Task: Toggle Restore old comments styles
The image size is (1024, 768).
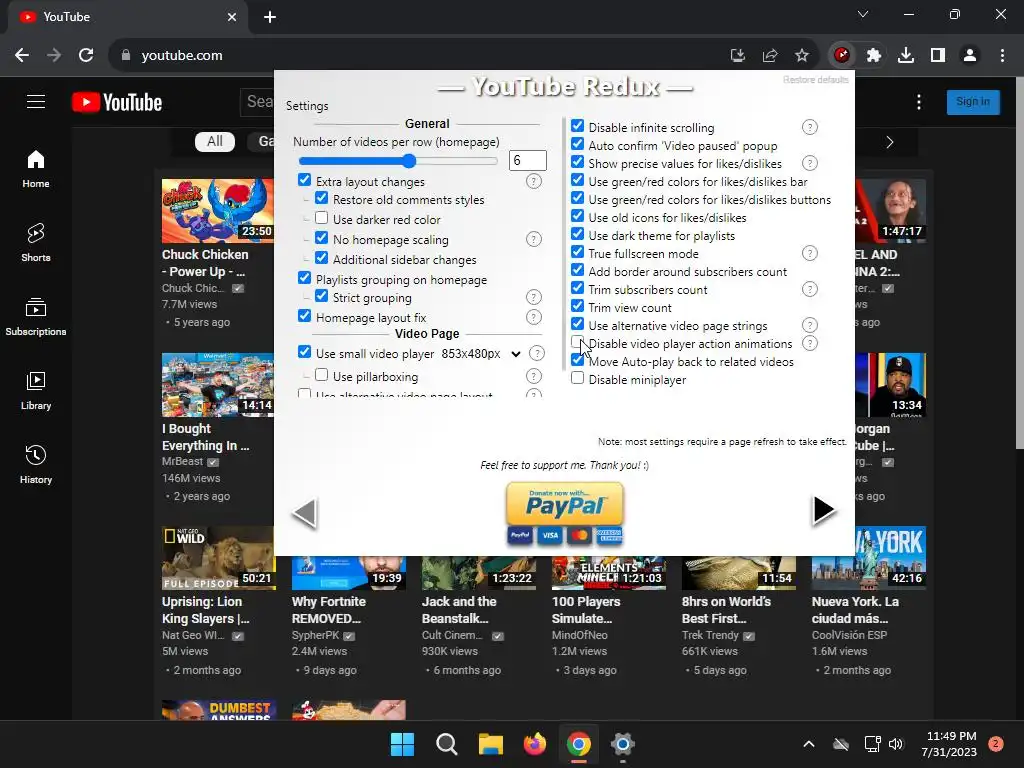Action: click(321, 198)
